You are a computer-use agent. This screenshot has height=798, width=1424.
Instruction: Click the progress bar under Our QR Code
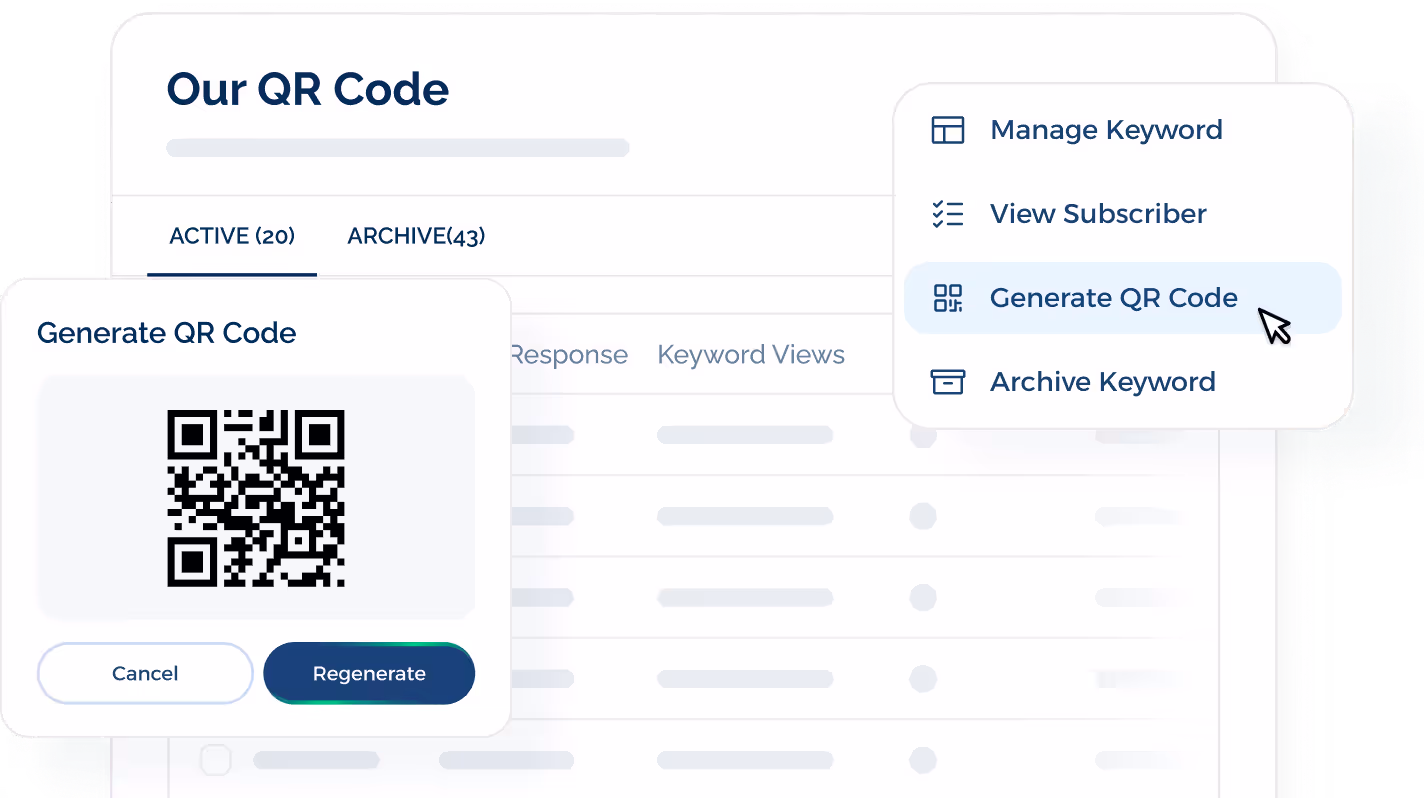[397, 147]
